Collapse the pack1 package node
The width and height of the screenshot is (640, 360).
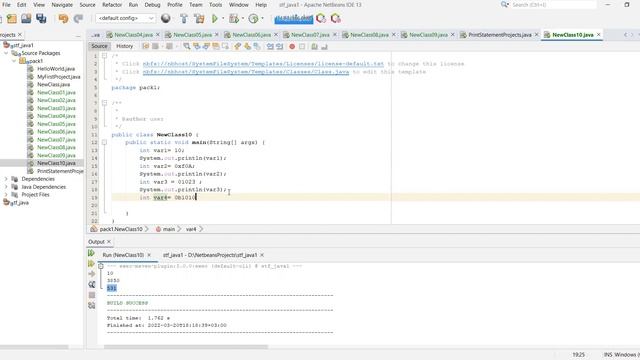pos(14,61)
